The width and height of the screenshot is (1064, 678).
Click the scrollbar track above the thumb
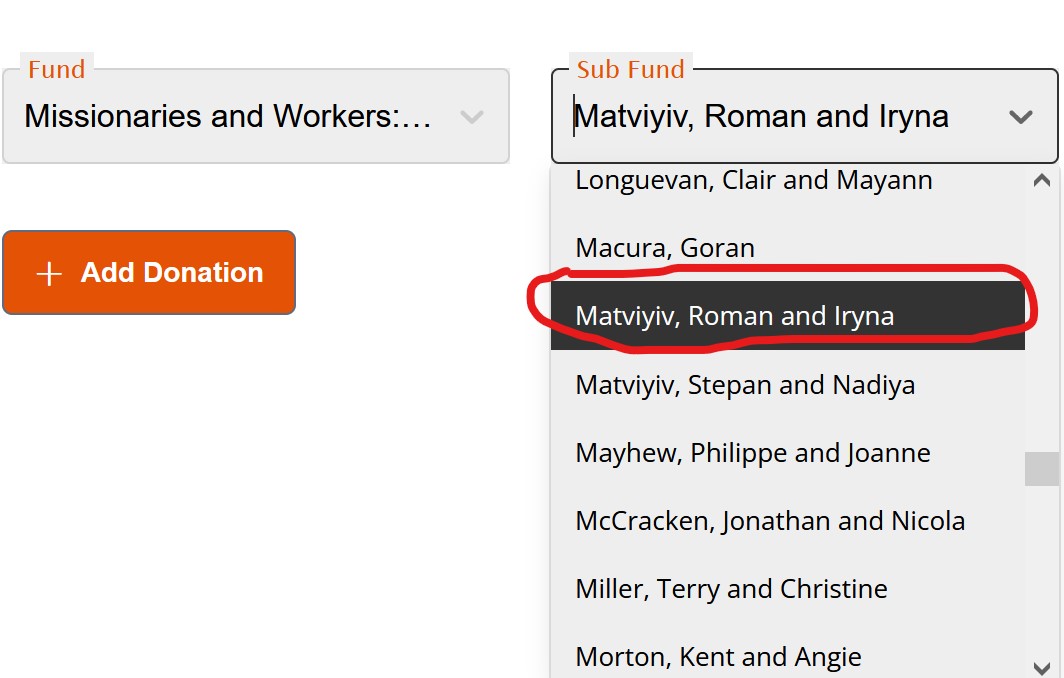[x=1041, y=320]
